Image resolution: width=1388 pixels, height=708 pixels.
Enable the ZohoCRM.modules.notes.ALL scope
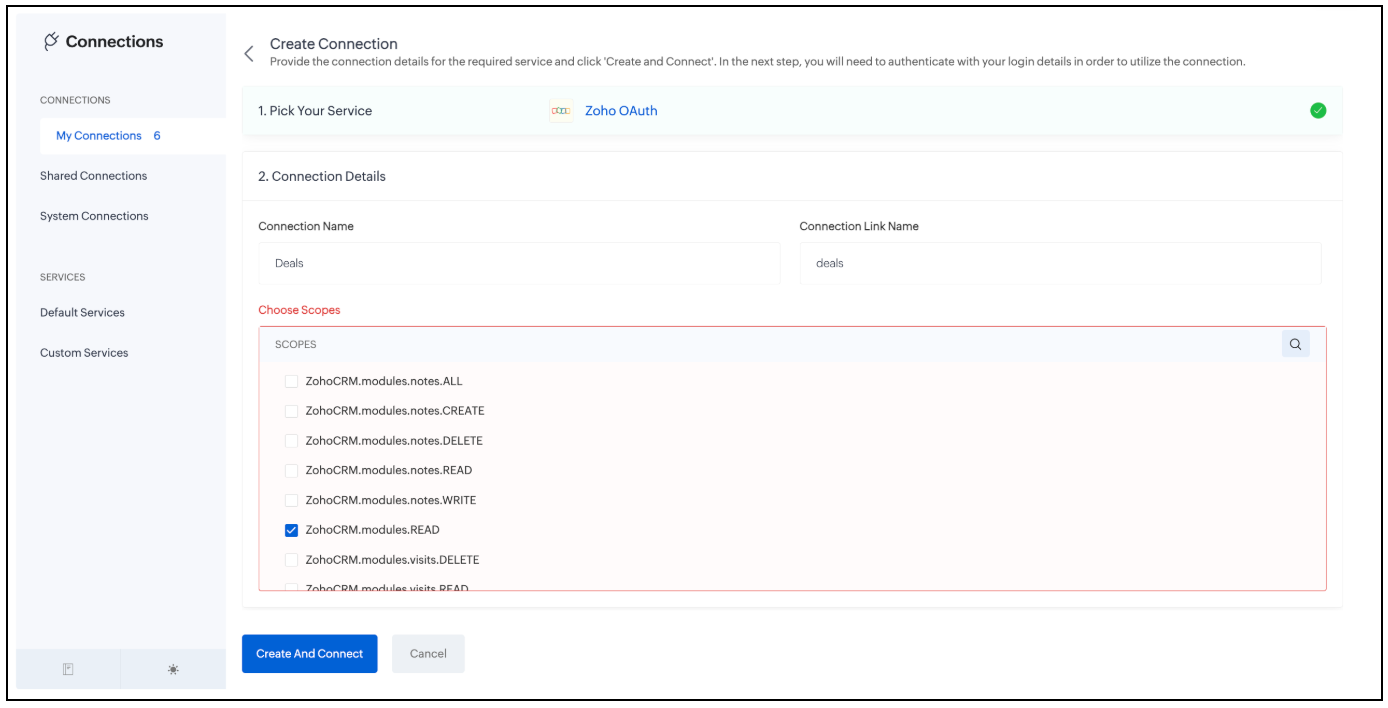(x=291, y=381)
